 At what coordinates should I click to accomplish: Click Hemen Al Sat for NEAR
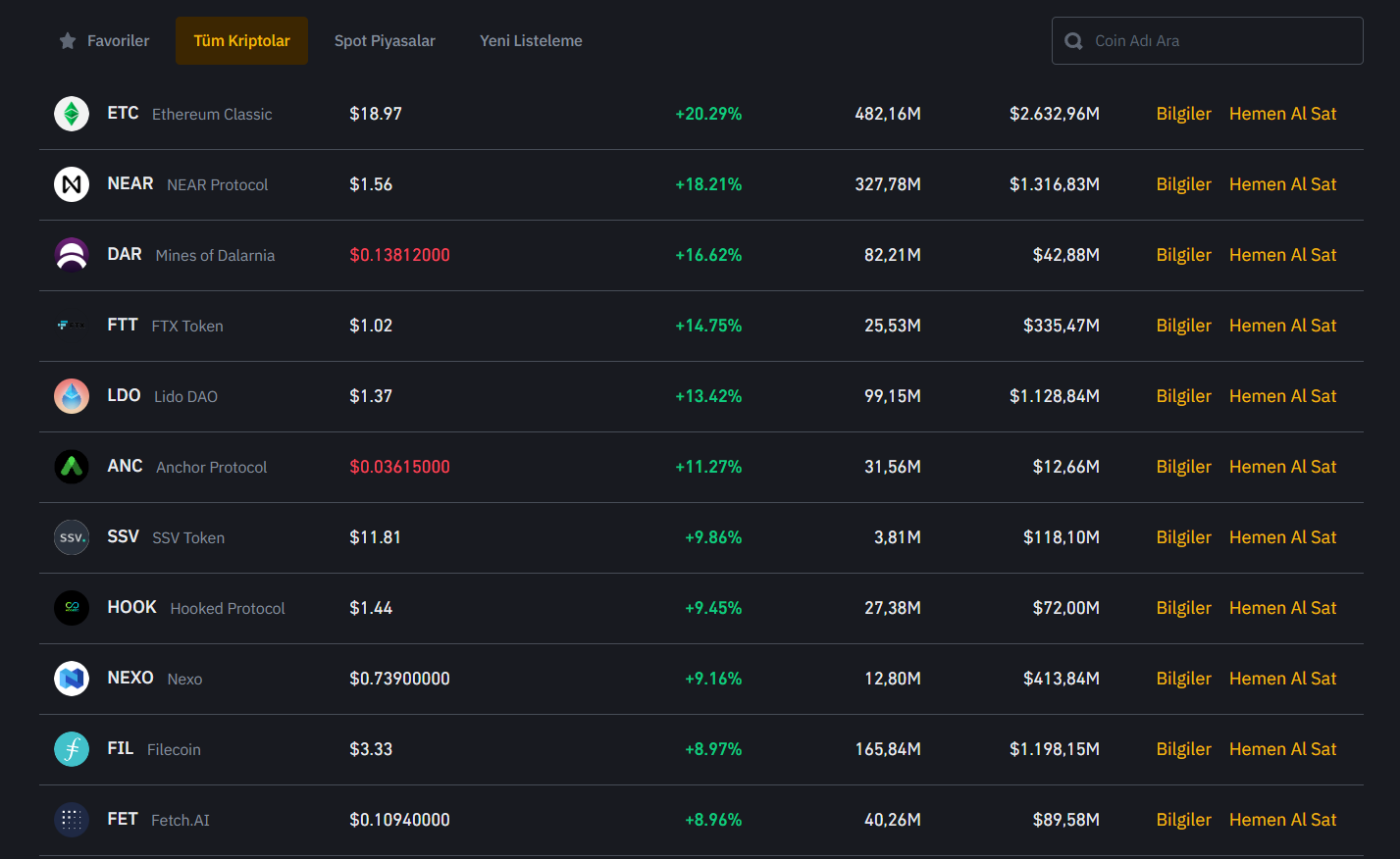[1282, 184]
